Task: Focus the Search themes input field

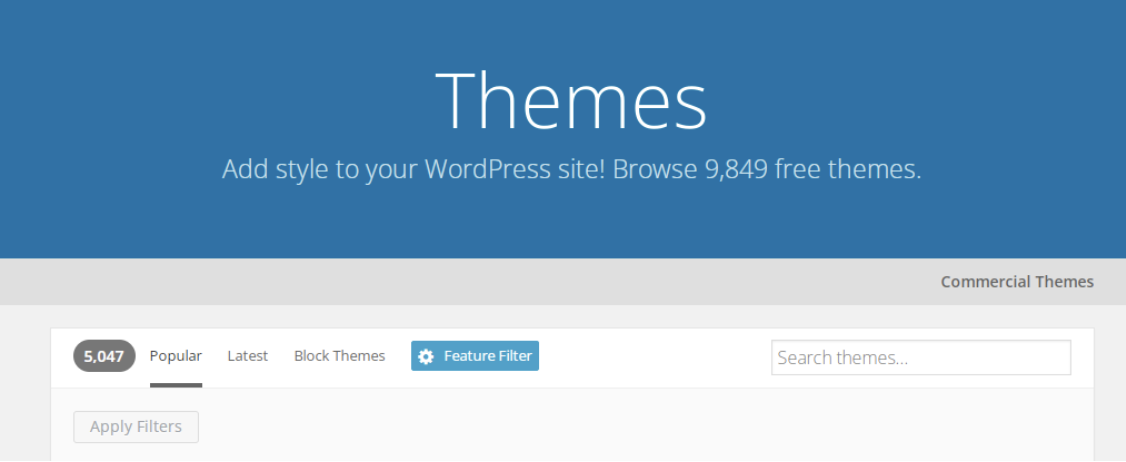Action: click(921, 358)
